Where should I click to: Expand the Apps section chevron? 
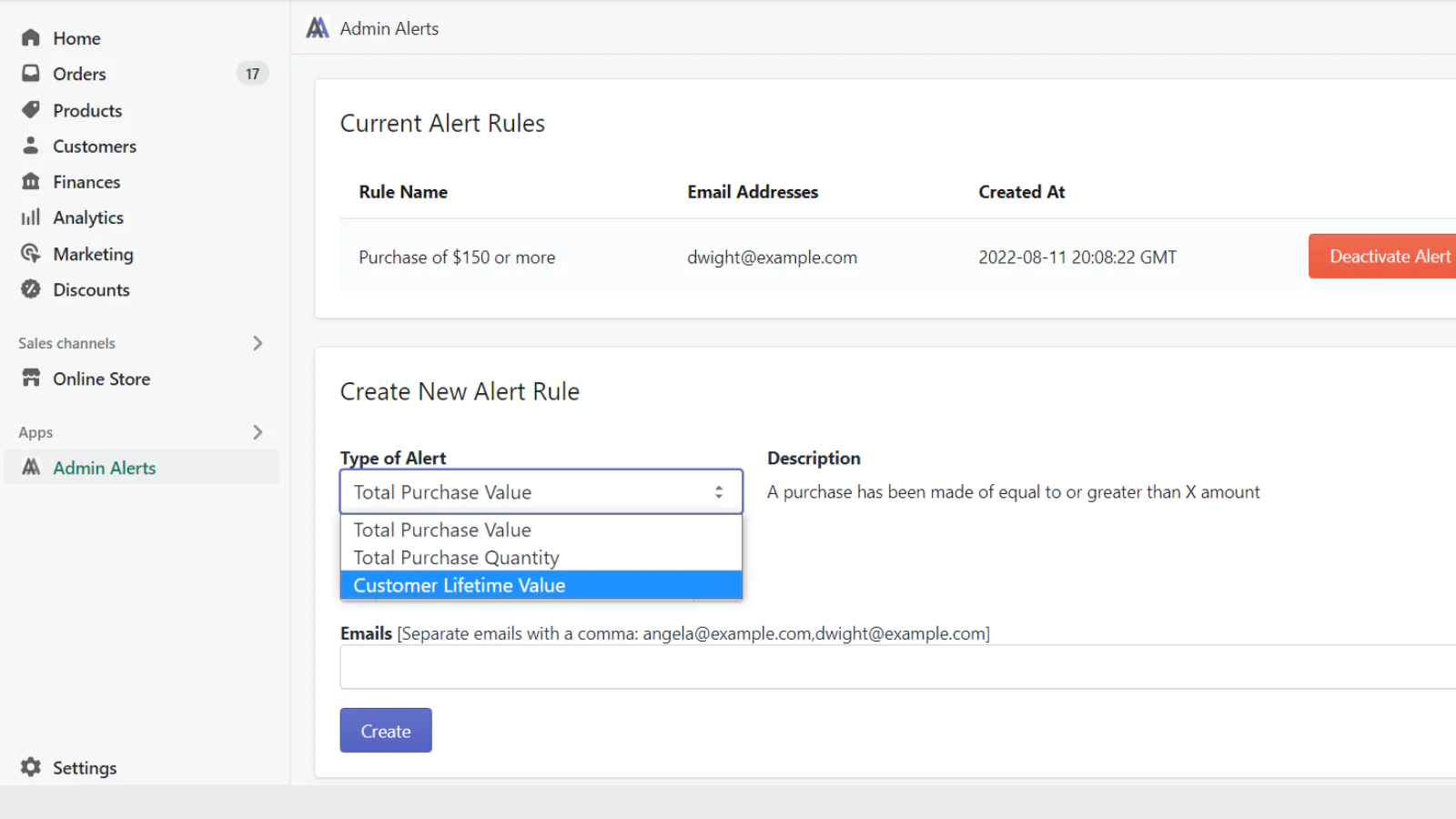(258, 432)
